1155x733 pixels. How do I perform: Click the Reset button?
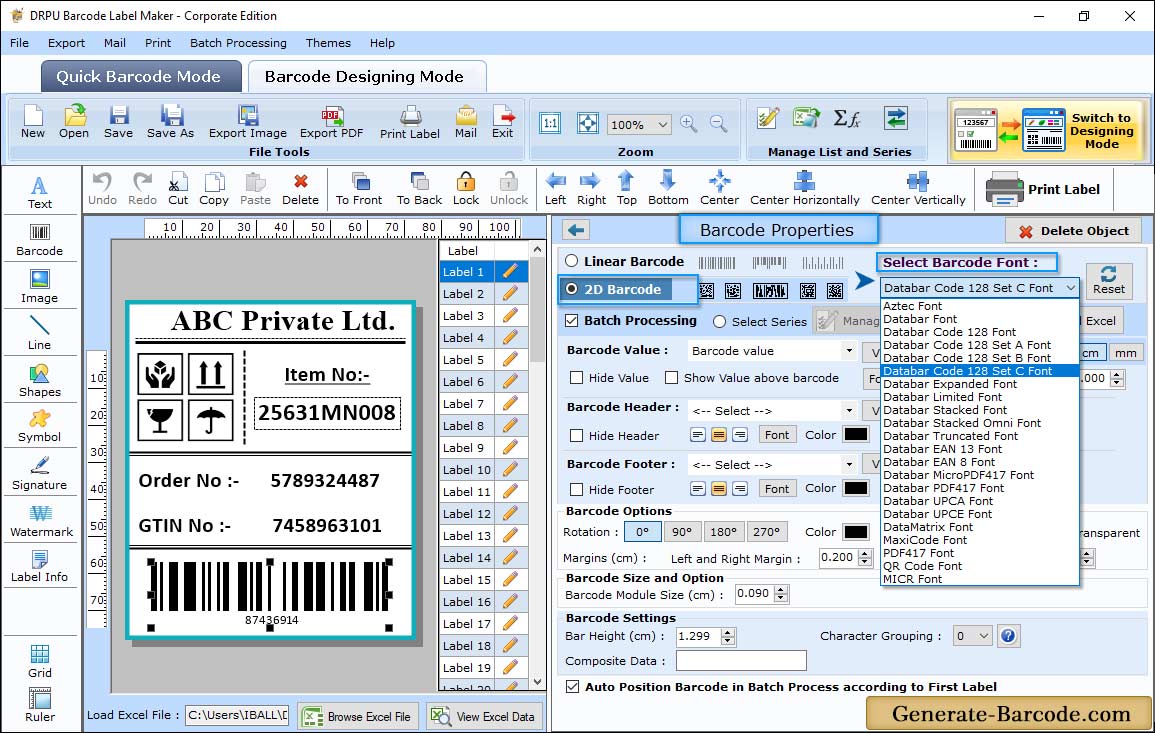pyautogui.click(x=1109, y=280)
